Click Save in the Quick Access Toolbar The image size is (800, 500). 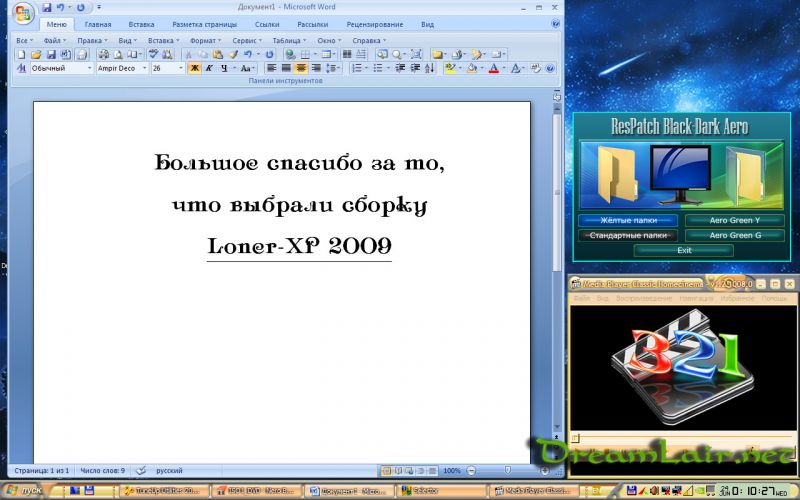46,7
